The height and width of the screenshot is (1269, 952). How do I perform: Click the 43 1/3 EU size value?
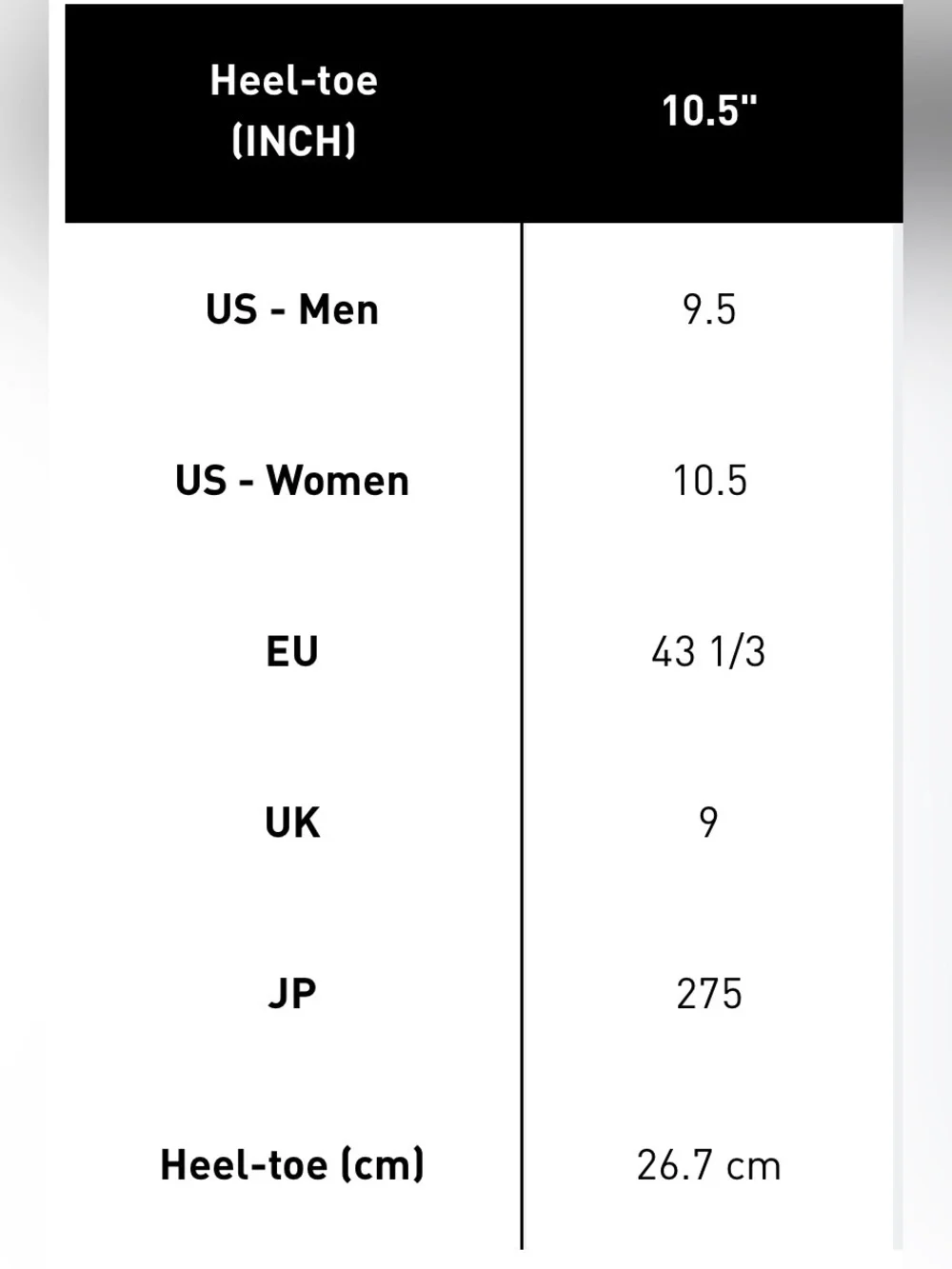pos(708,652)
